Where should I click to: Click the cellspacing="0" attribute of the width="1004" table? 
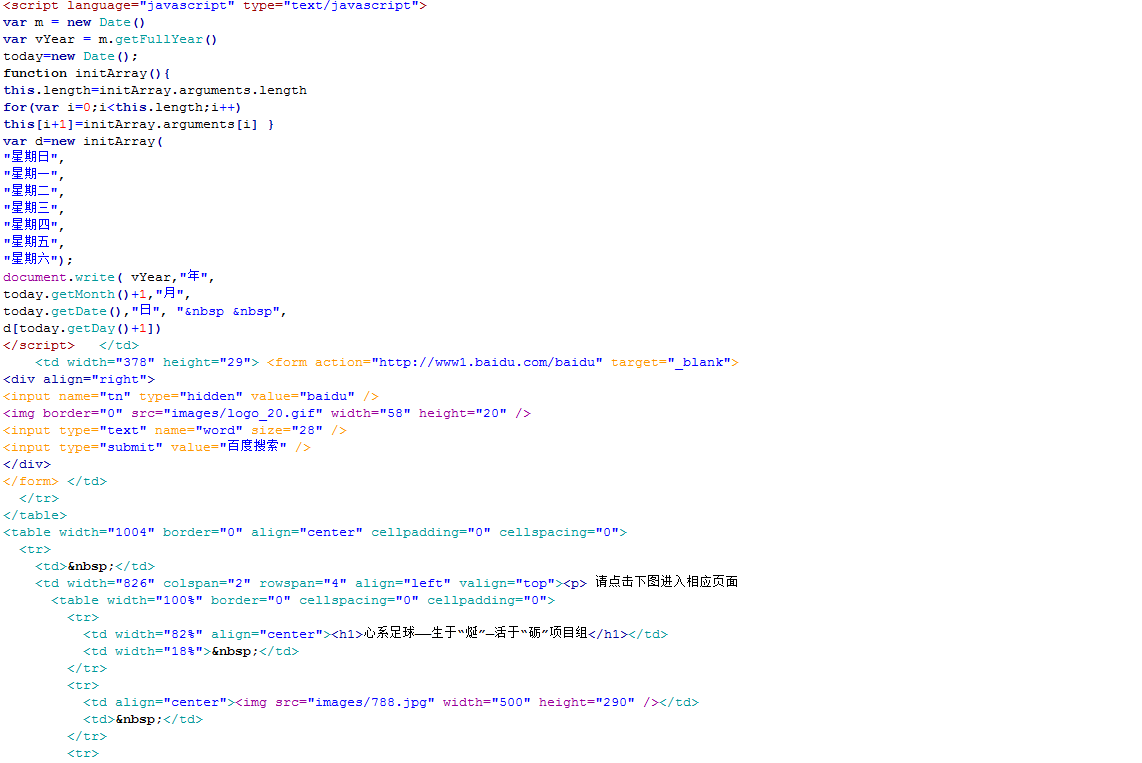click(x=559, y=532)
